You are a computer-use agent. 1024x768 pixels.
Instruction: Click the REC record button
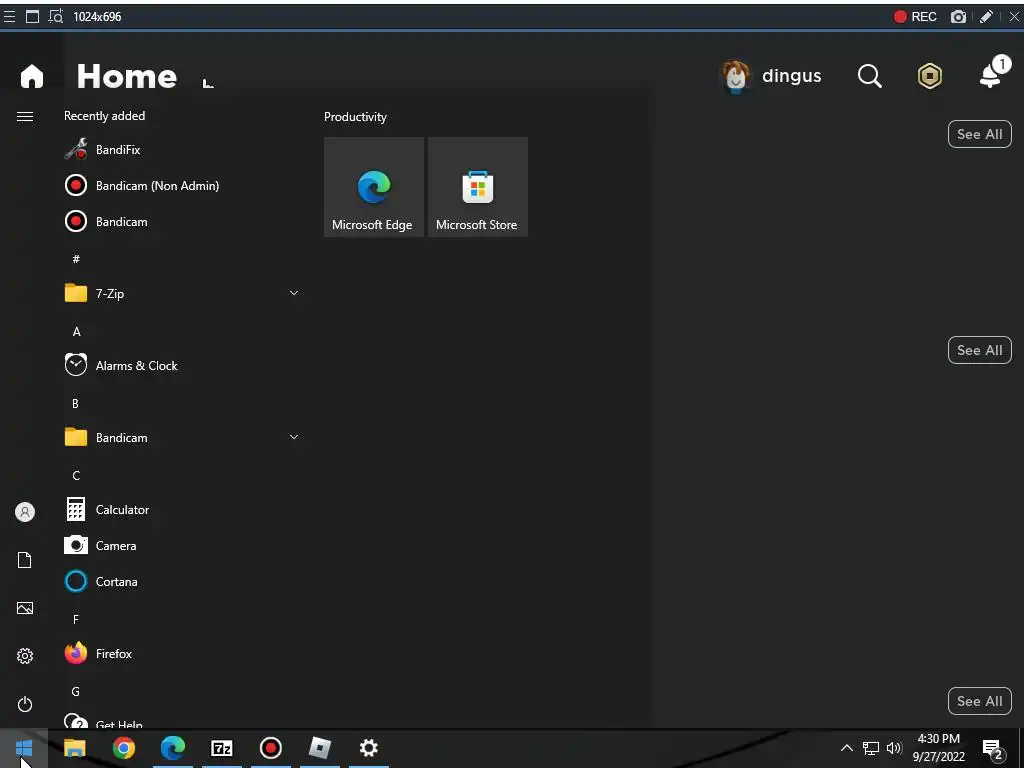tap(915, 16)
